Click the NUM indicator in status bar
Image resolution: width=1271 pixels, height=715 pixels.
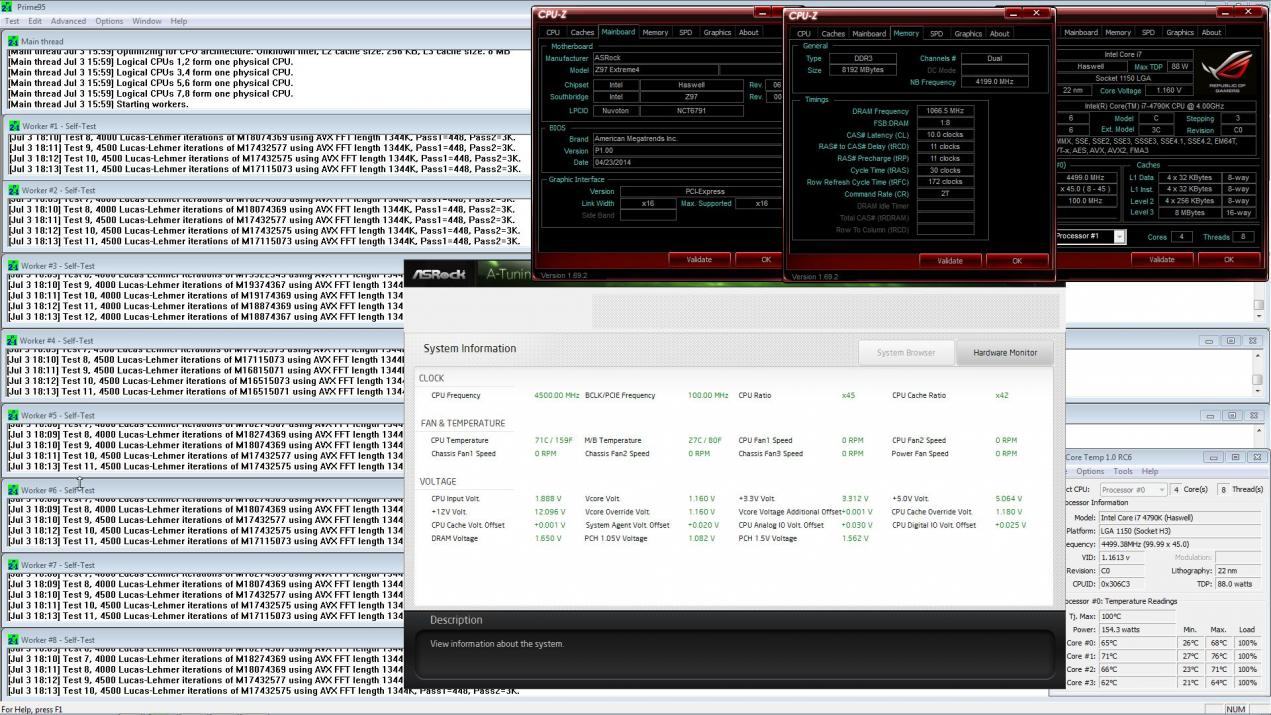click(x=1235, y=709)
